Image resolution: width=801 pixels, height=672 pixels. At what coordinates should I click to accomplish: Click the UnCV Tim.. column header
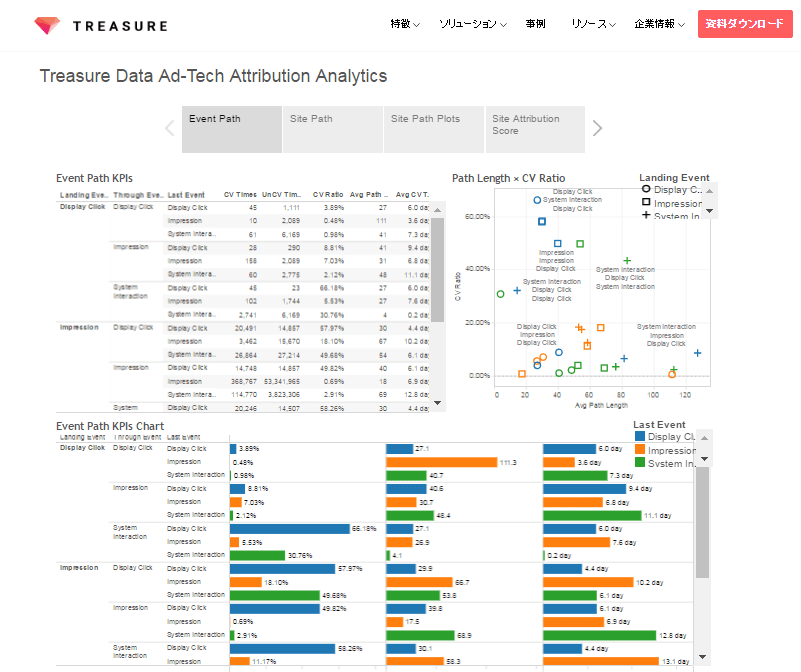(281, 195)
